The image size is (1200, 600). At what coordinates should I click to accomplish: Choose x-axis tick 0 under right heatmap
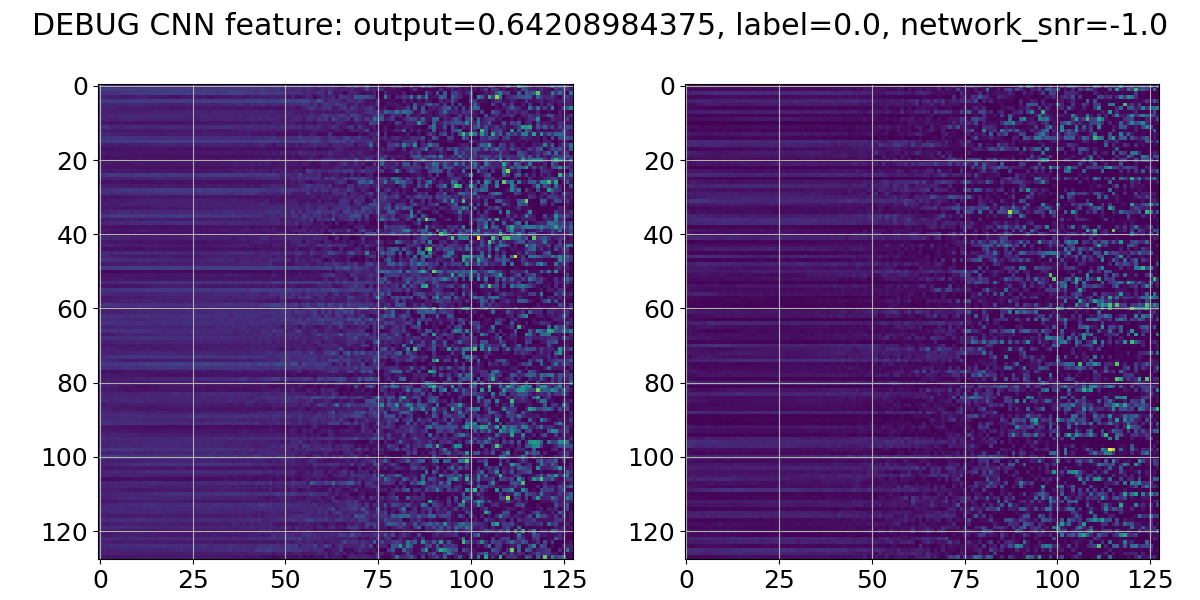(687, 579)
